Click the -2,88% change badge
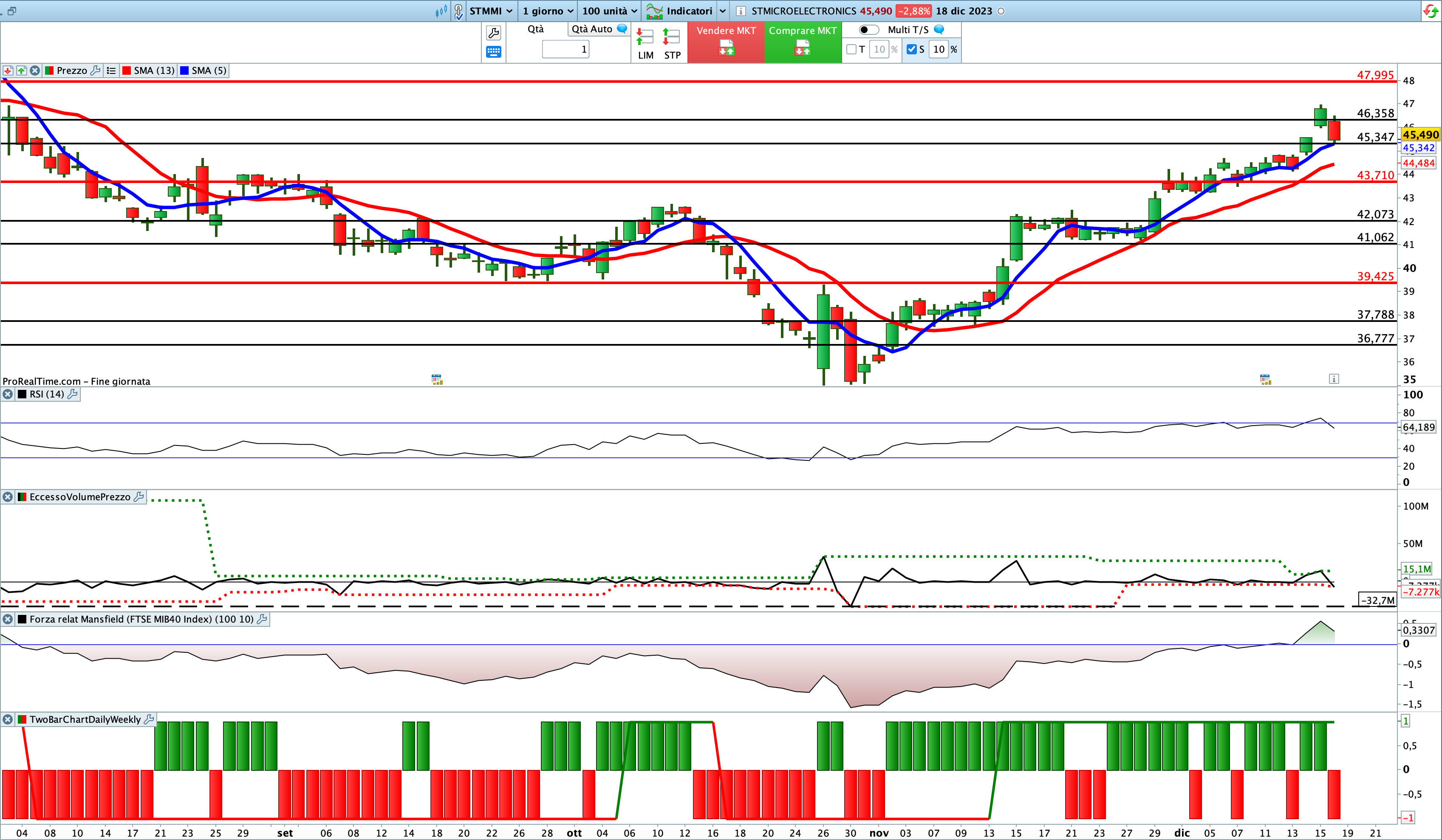 [913, 11]
